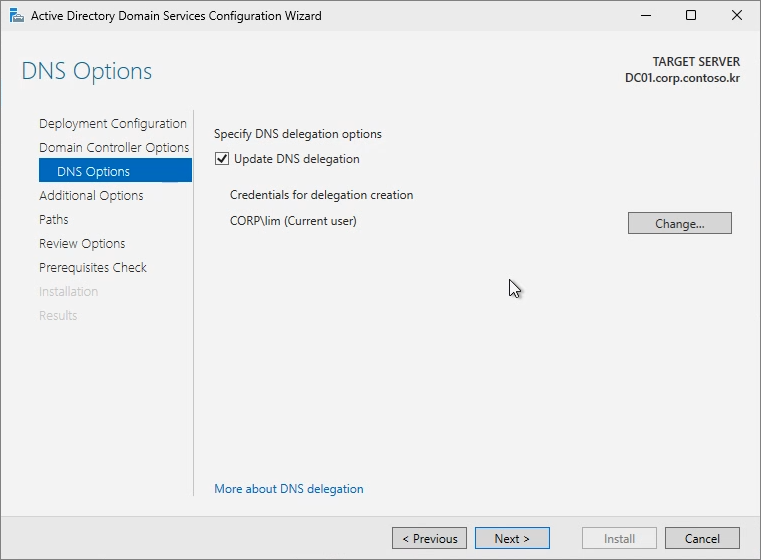Click the Credentials for delegation creation label
This screenshot has height=560, width=761.
[321, 195]
